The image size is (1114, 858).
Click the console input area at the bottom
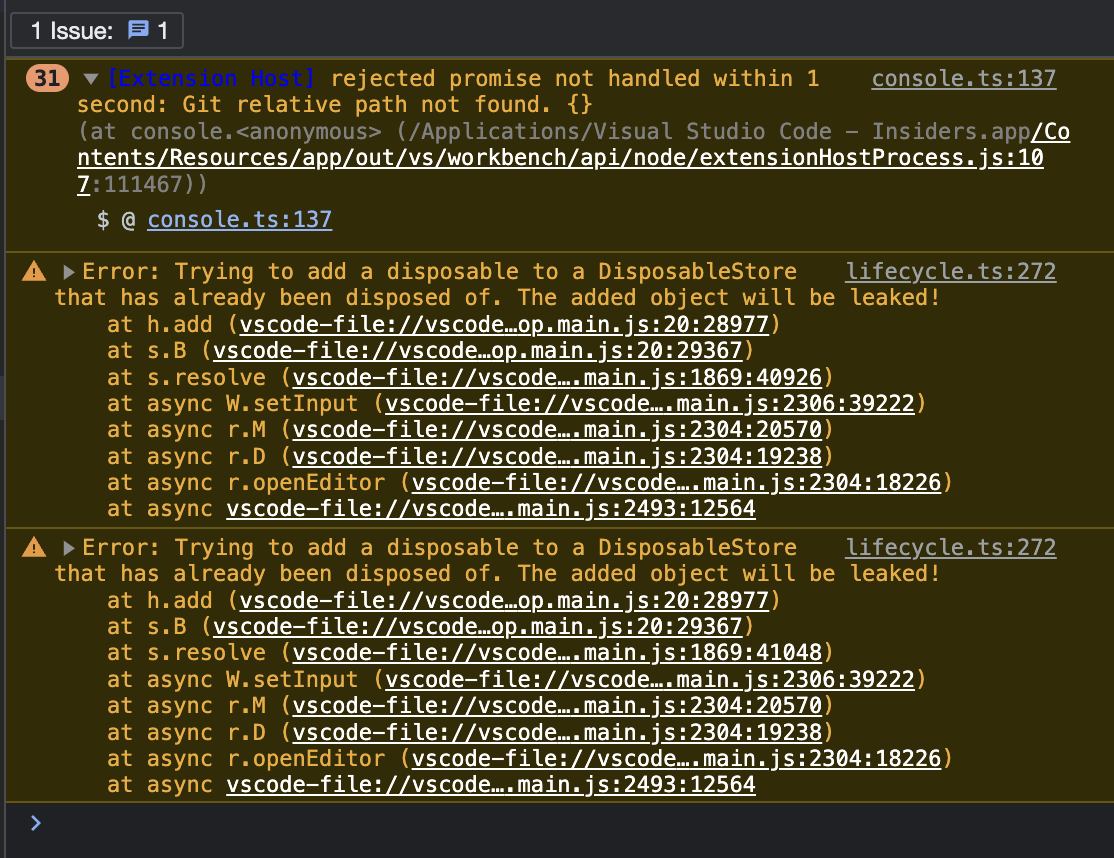tap(500, 823)
